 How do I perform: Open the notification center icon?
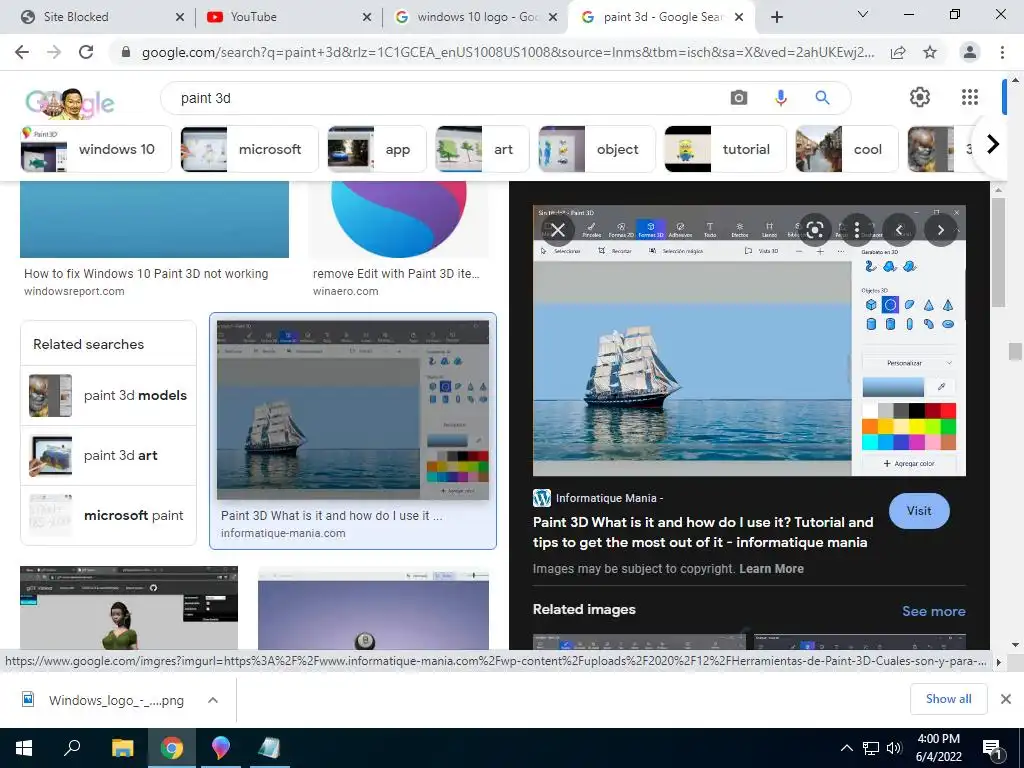(x=992, y=748)
